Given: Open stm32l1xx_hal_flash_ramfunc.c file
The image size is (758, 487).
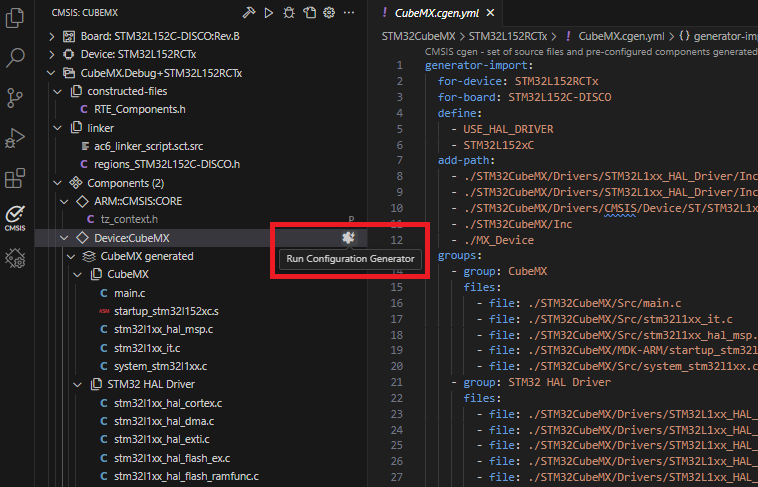Looking at the screenshot, I should tap(186, 476).
